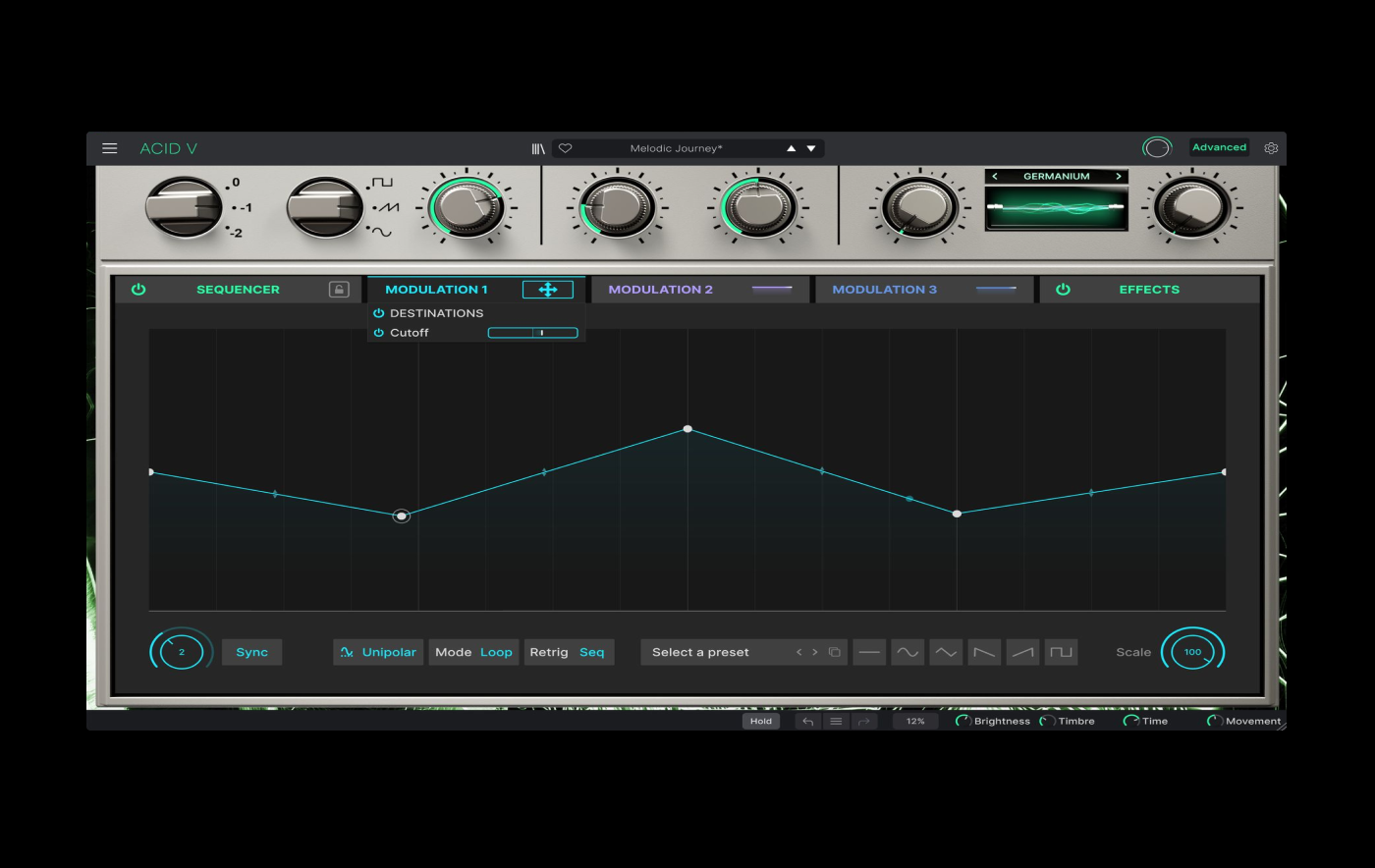Click the Modulation 1 move-arrows icon
Image resolution: width=1375 pixels, height=868 pixels.
coord(548,290)
